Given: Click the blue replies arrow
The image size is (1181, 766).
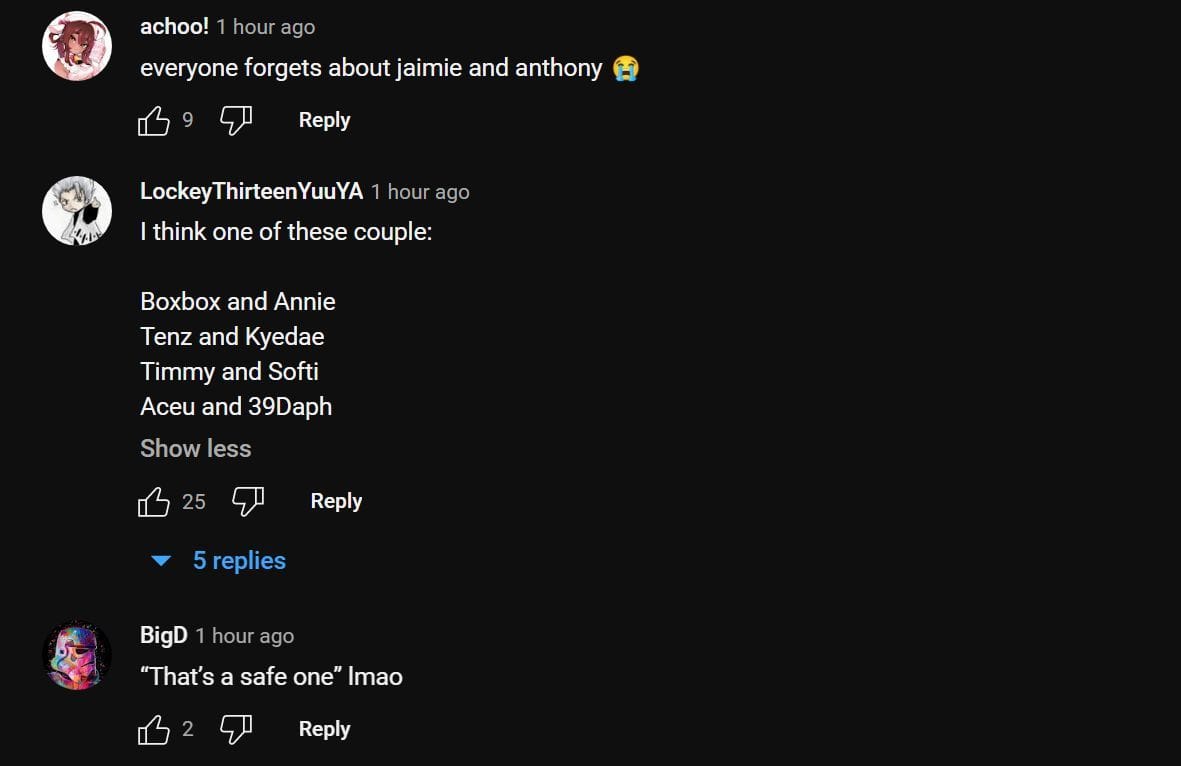Looking at the screenshot, I should point(160,561).
